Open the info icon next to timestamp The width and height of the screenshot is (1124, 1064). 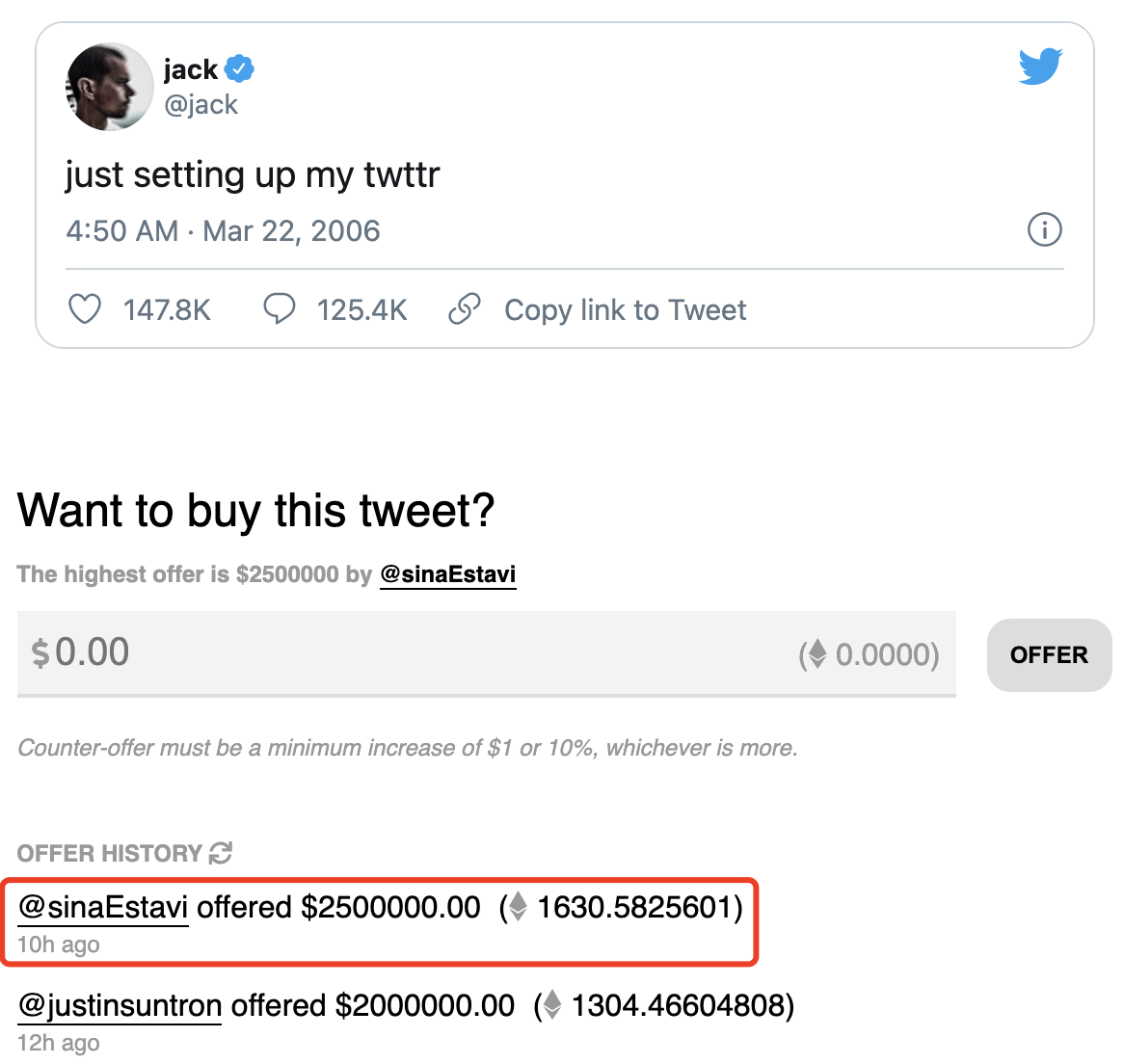[x=1044, y=229]
